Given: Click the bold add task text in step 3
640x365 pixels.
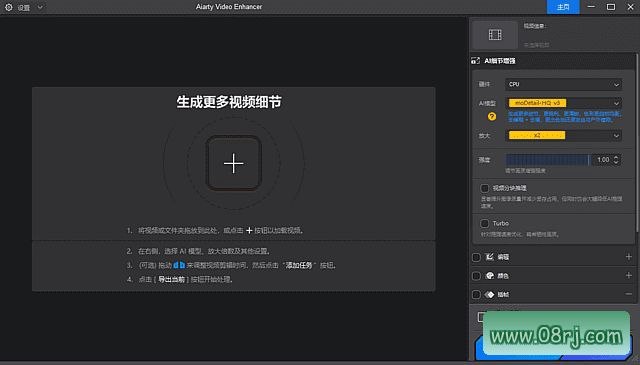Looking at the screenshot, I should 299,265.
